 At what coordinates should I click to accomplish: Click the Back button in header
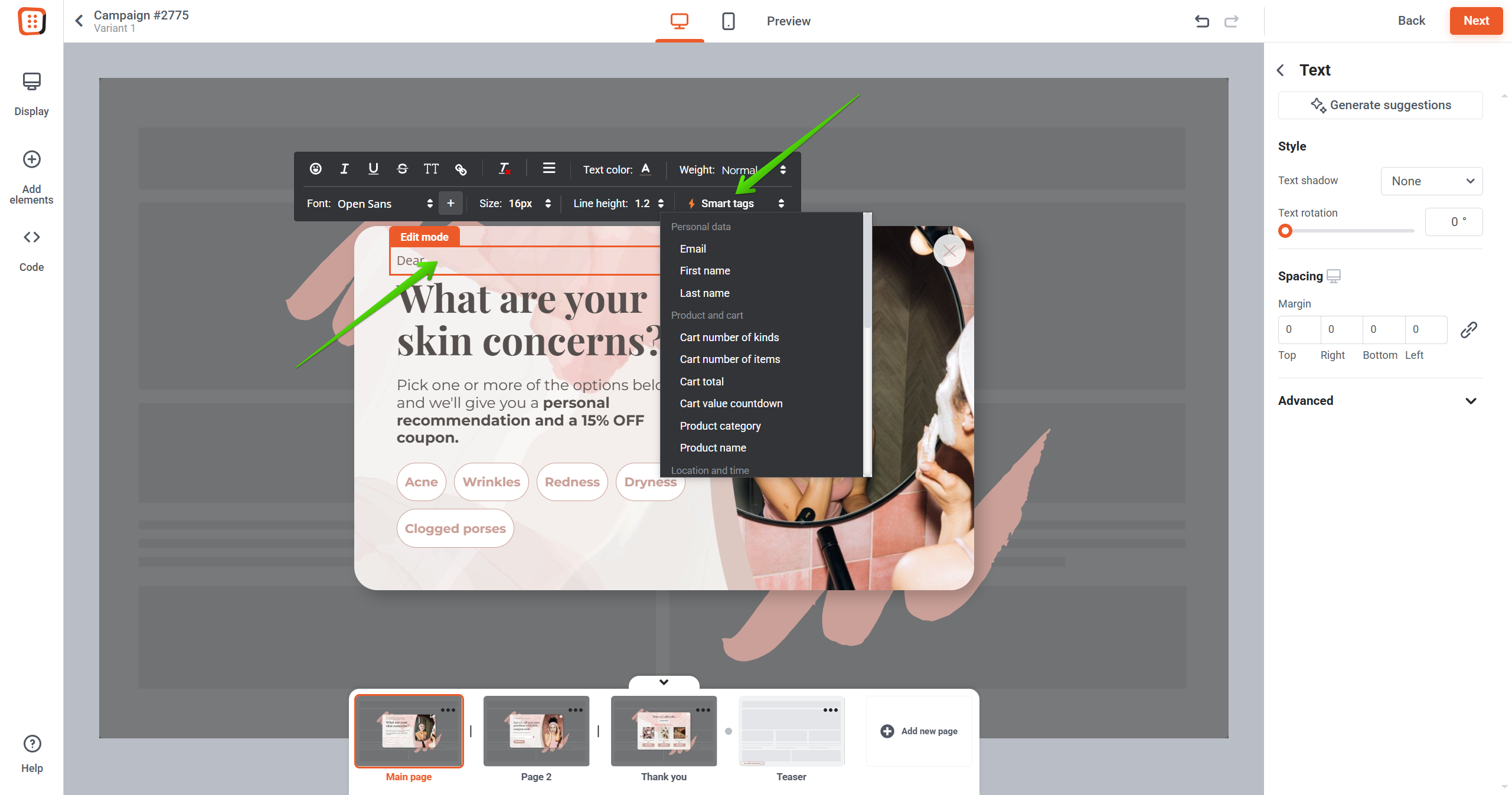tap(1411, 21)
